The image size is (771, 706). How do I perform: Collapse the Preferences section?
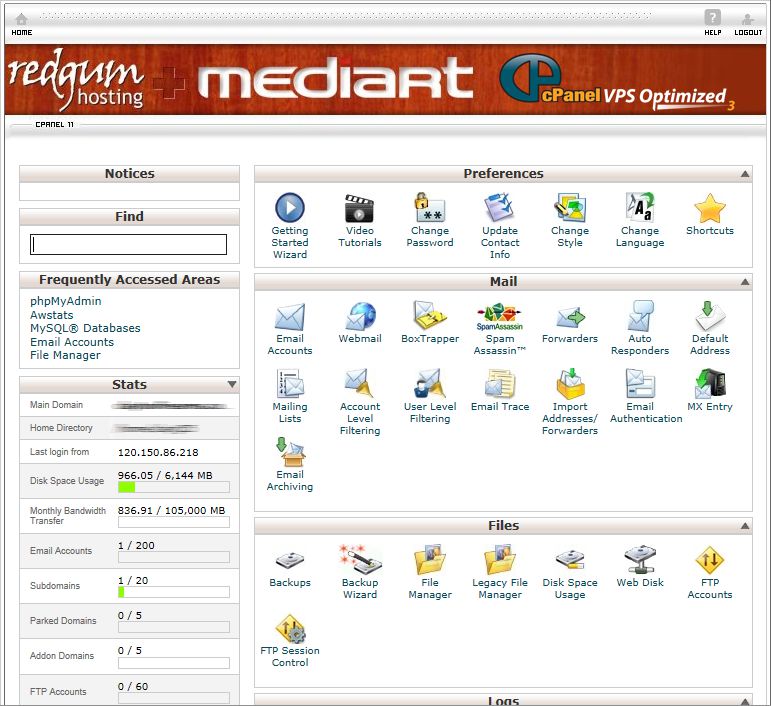point(745,174)
